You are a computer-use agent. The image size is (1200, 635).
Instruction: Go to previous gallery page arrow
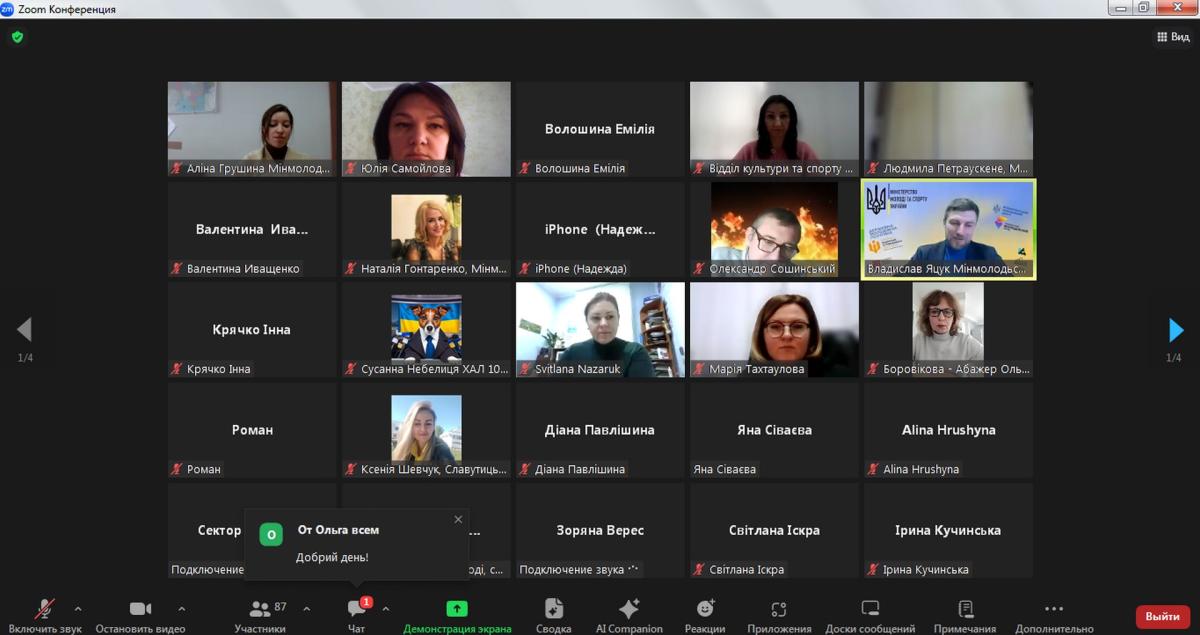(x=25, y=330)
